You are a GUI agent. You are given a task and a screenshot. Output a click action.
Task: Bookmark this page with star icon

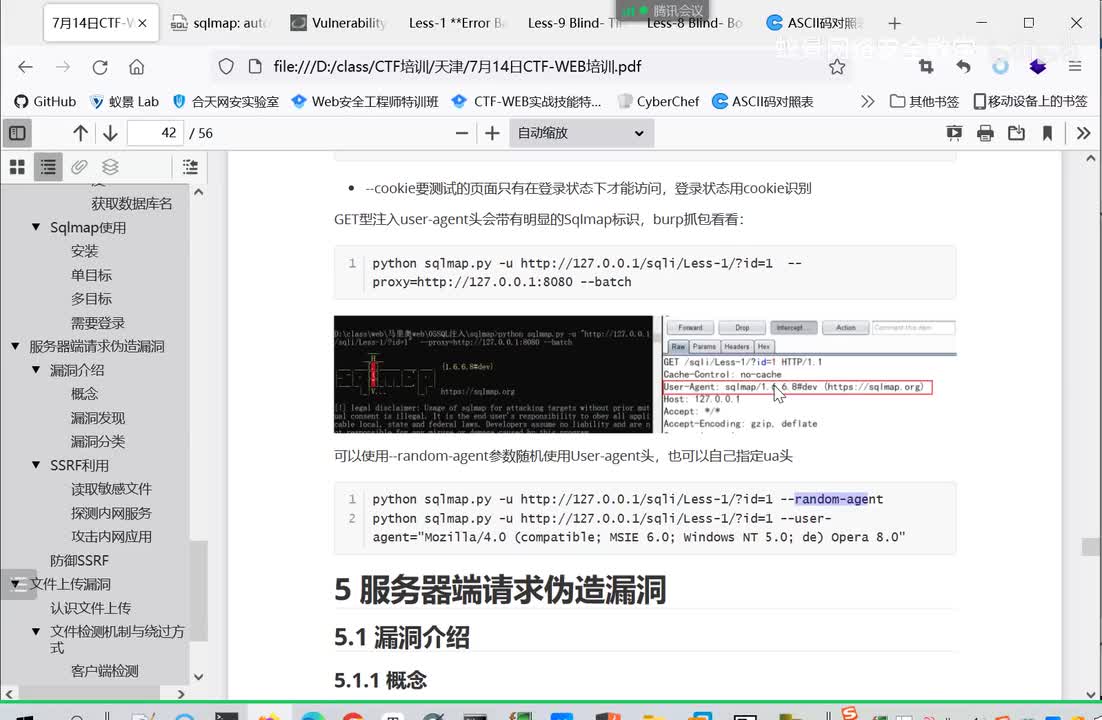(836, 67)
